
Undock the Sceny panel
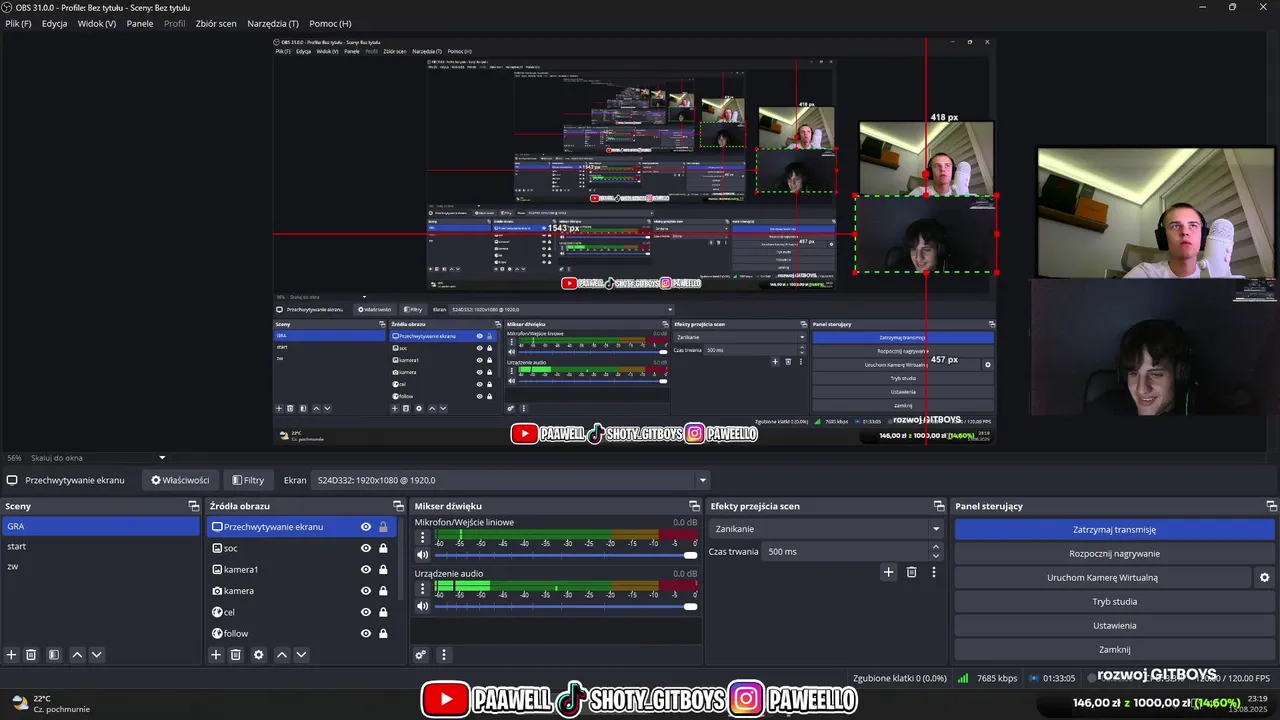coord(194,506)
